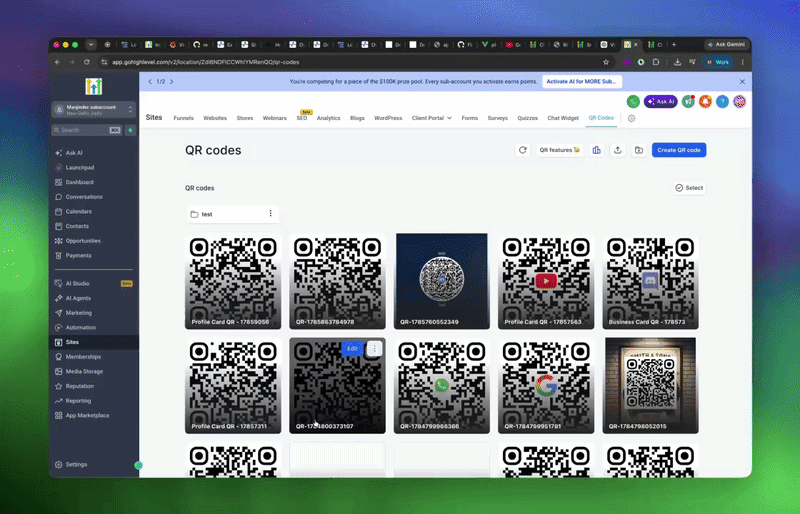
Task: Open Chrome three-dot menu
Action: (x=743, y=62)
